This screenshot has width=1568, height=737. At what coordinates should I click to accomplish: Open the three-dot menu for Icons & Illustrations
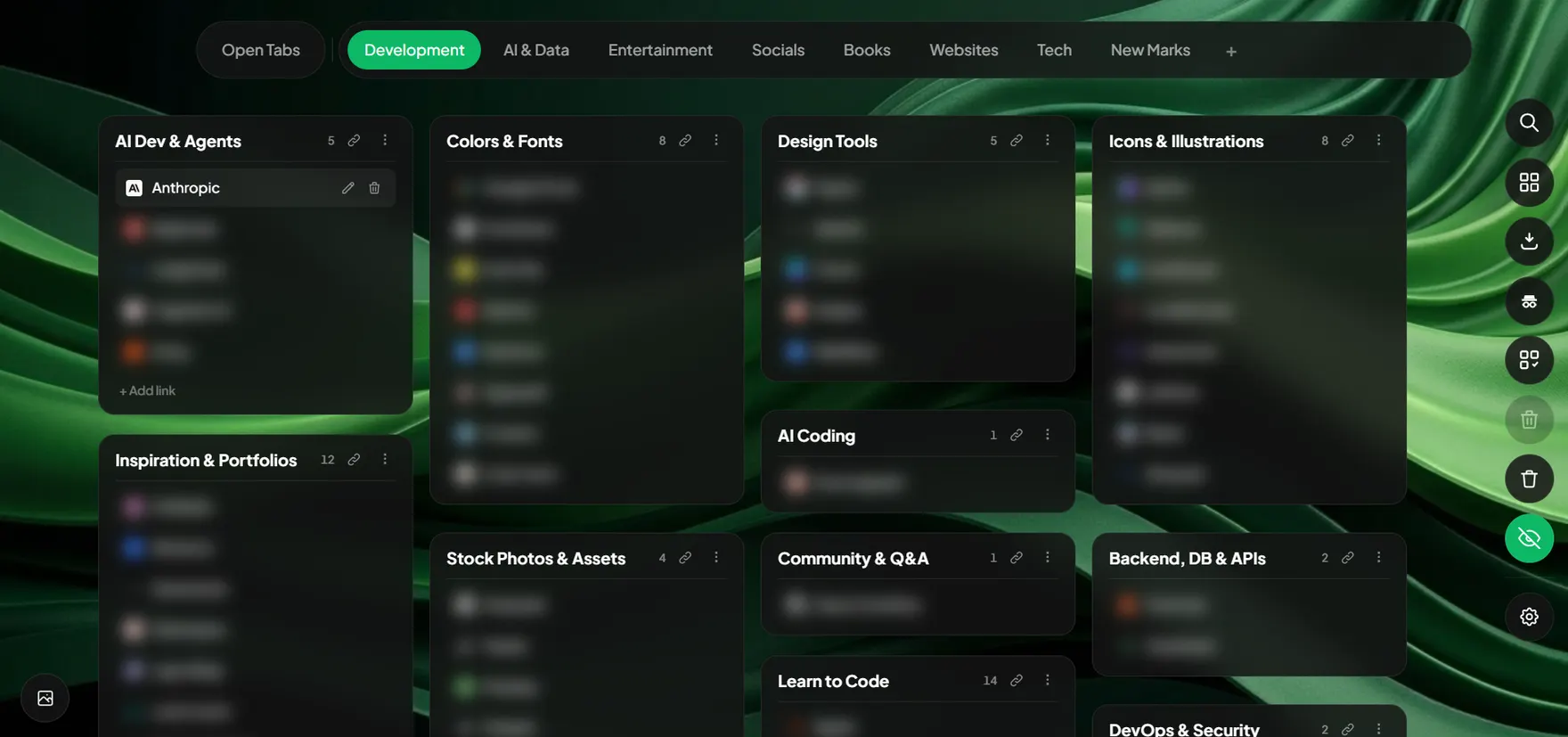click(1379, 141)
